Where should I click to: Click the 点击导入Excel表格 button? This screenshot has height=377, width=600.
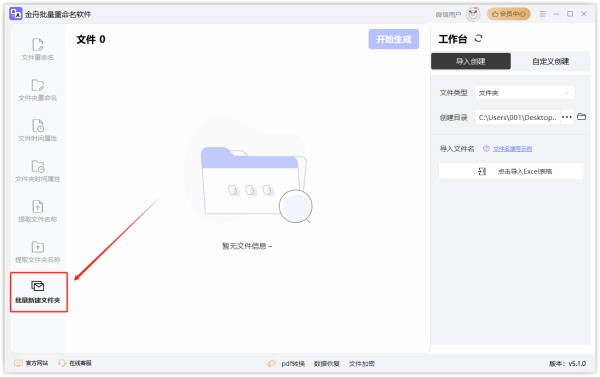tap(511, 171)
